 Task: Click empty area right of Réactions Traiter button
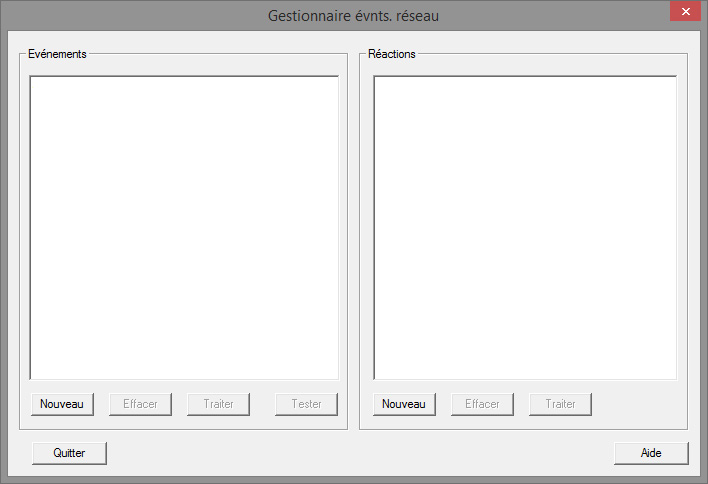coord(635,404)
